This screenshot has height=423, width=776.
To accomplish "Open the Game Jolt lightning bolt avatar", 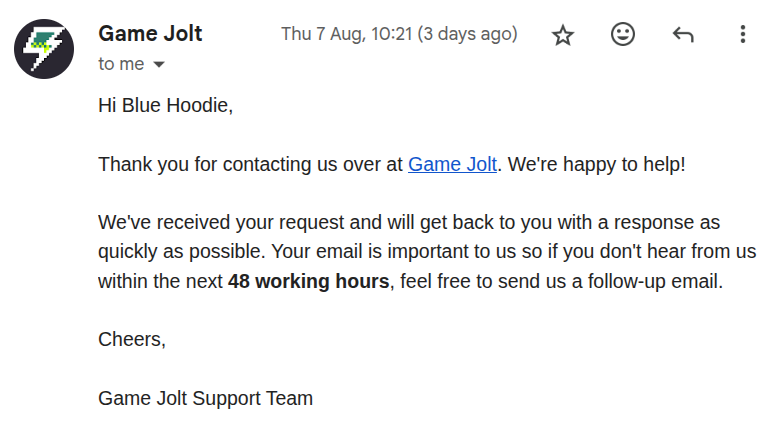I will (x=44, y=49).
